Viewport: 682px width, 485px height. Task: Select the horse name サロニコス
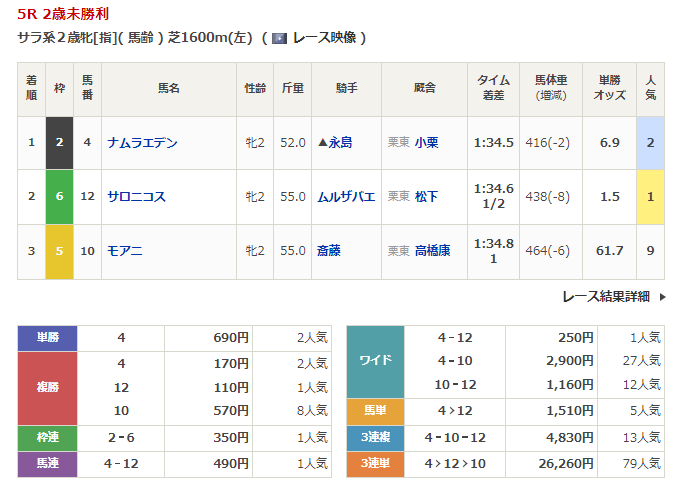pos(138,197)
